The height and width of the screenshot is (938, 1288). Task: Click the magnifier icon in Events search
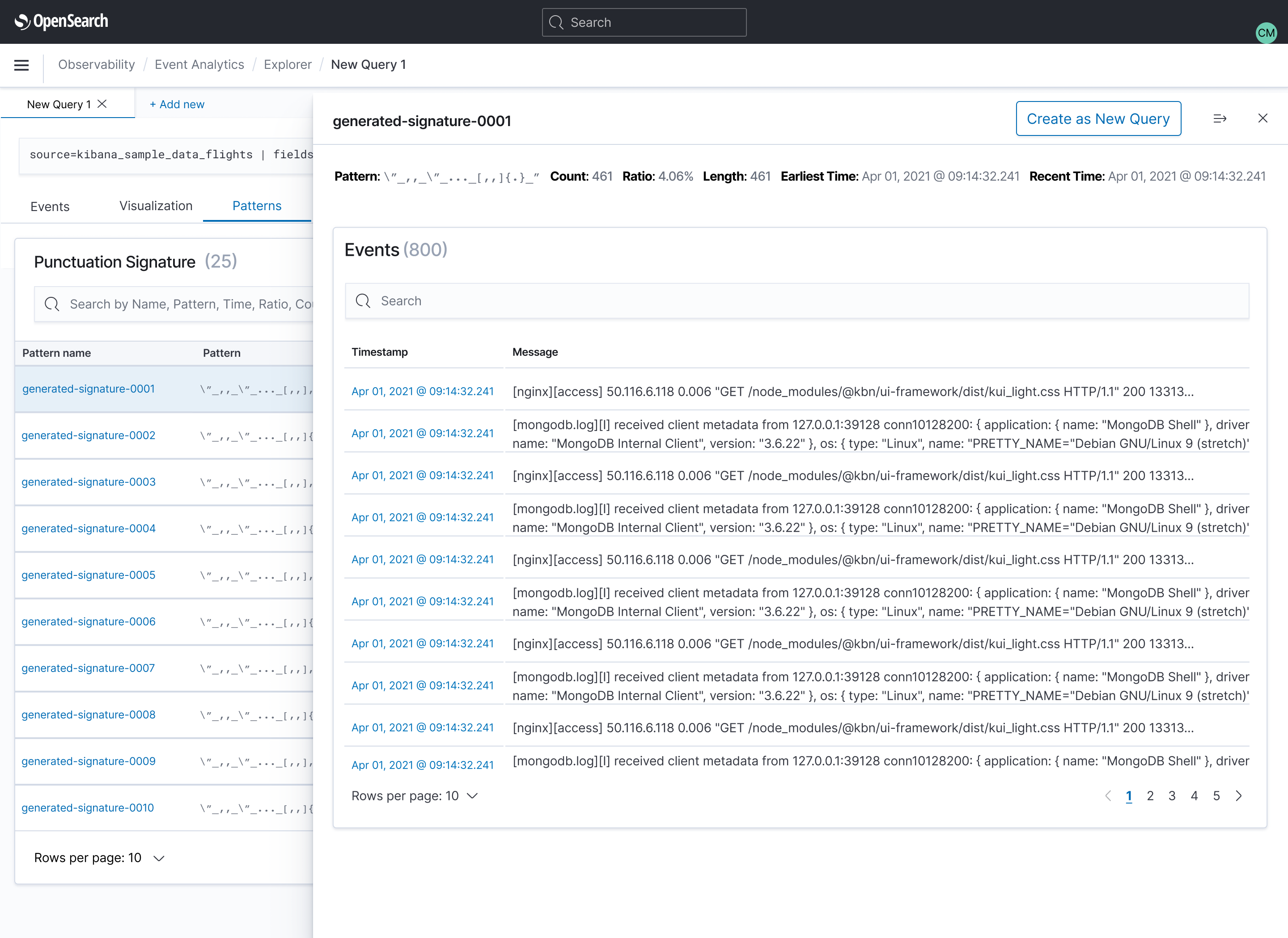click(x=363, y=300)
